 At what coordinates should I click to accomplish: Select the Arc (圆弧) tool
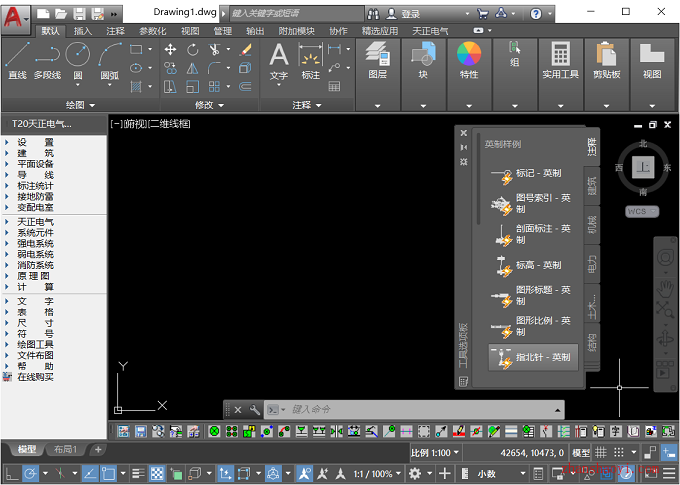click(x=109, y=60)
